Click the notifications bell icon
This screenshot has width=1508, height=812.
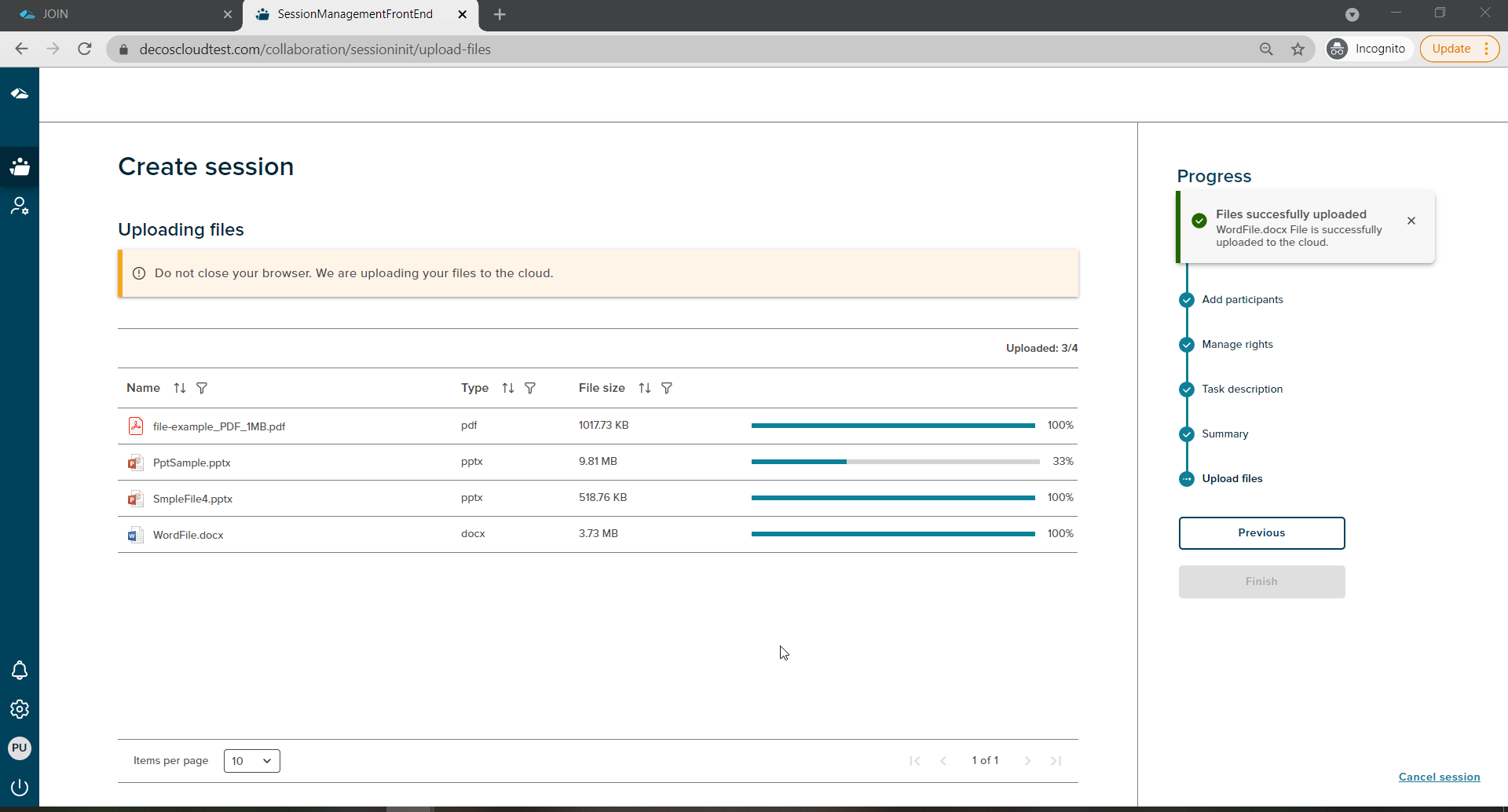click(20, 670)
